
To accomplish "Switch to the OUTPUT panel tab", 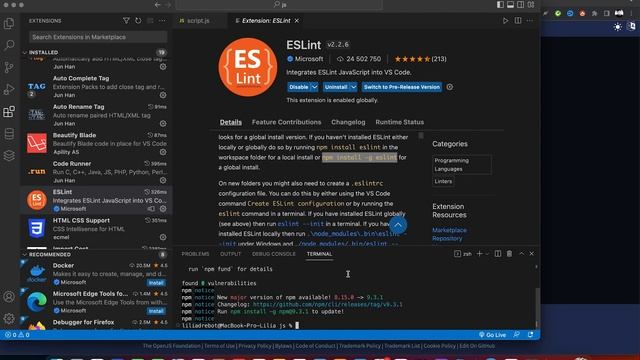I will [x=231, y=254].
